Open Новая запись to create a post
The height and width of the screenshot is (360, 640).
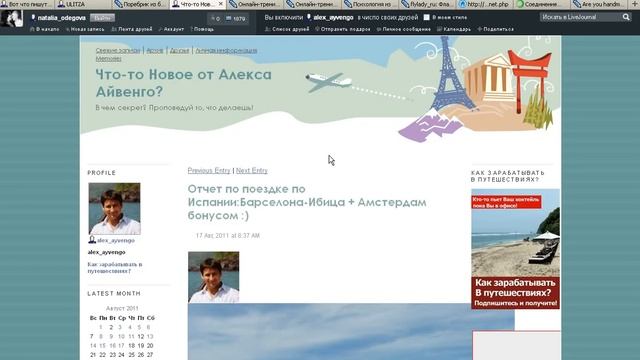coord(85,29)
